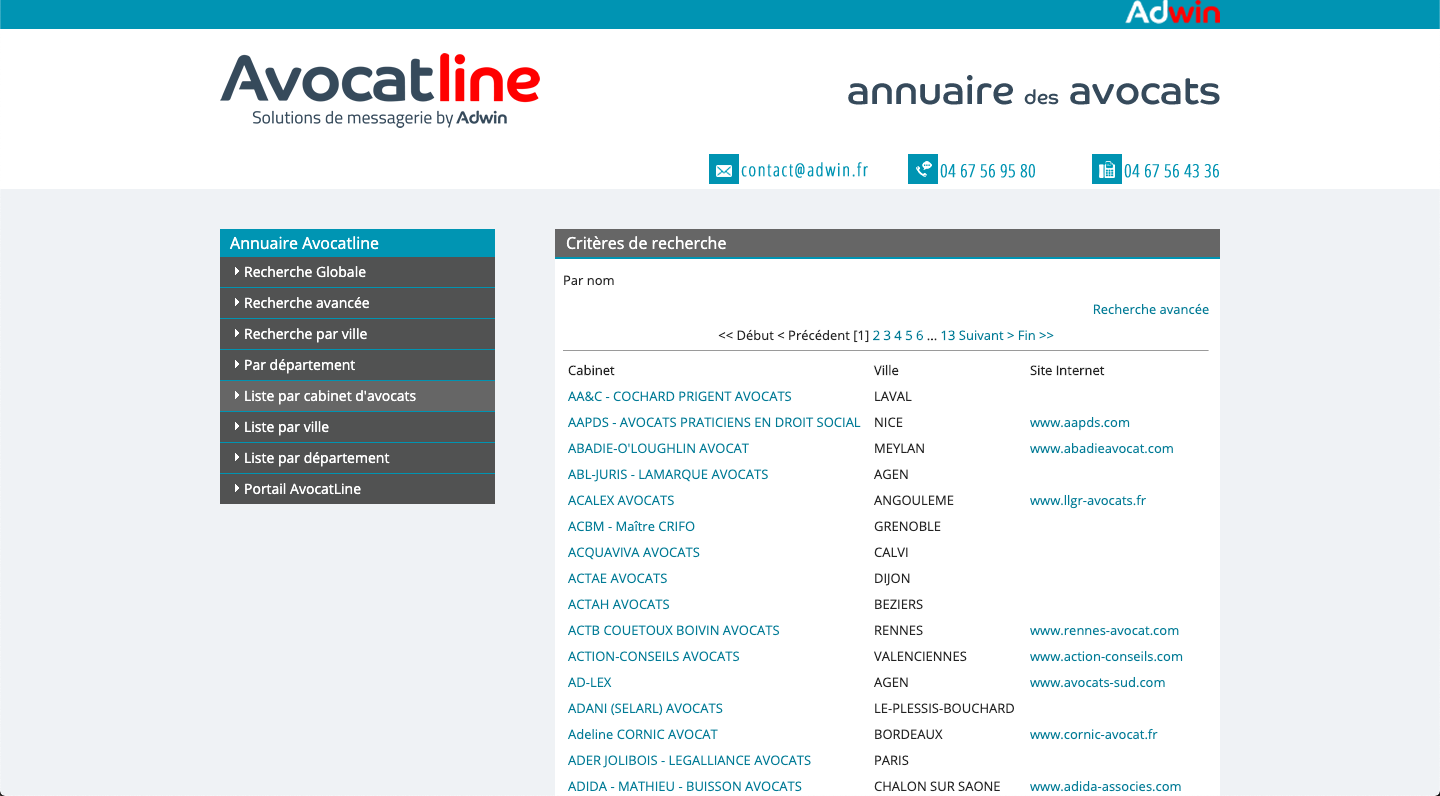Open ACQUAVIVA AVOCATS cabinet
This screenshot has height=796, width=1440.
tap(634, 553)
